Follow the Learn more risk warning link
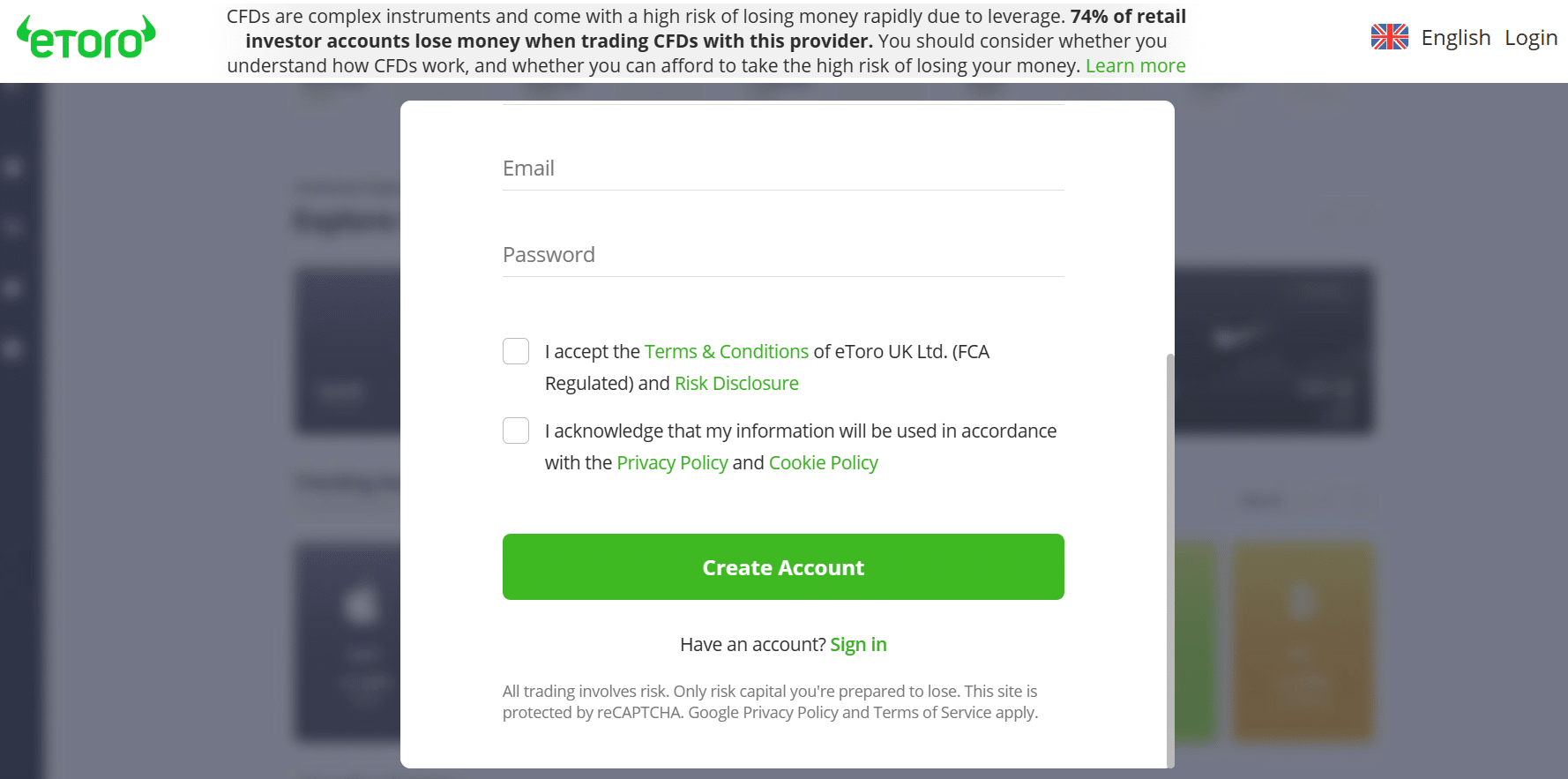The image size is (1568, 779). coord(1135,66)
